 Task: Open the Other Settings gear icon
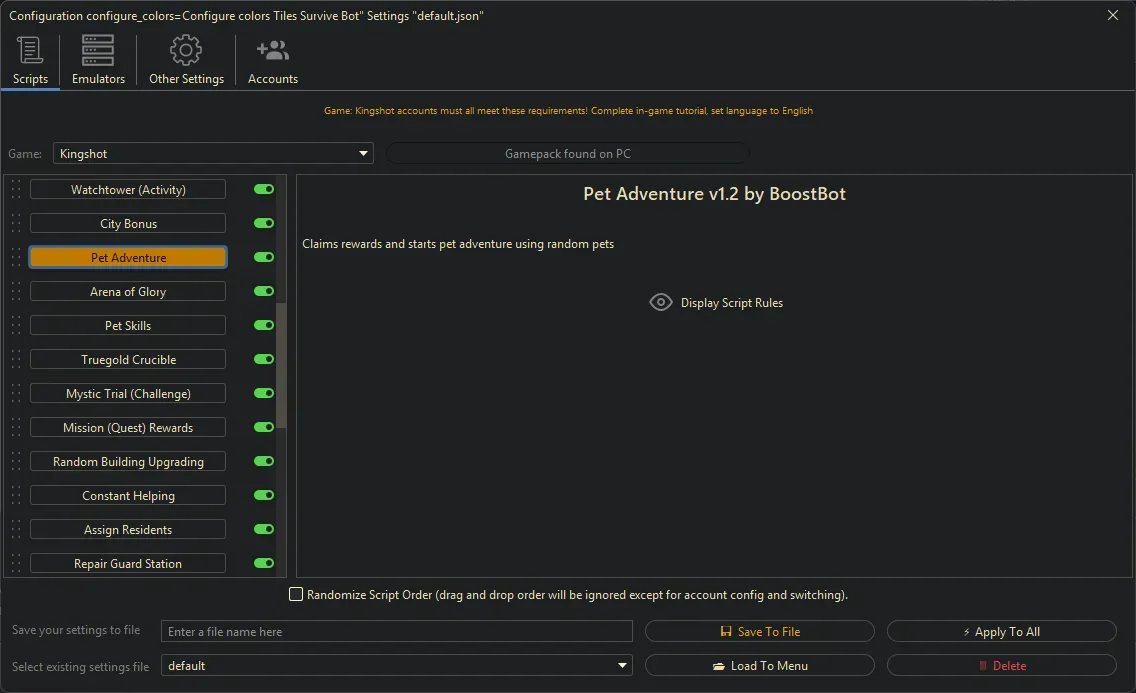(186, 50)
